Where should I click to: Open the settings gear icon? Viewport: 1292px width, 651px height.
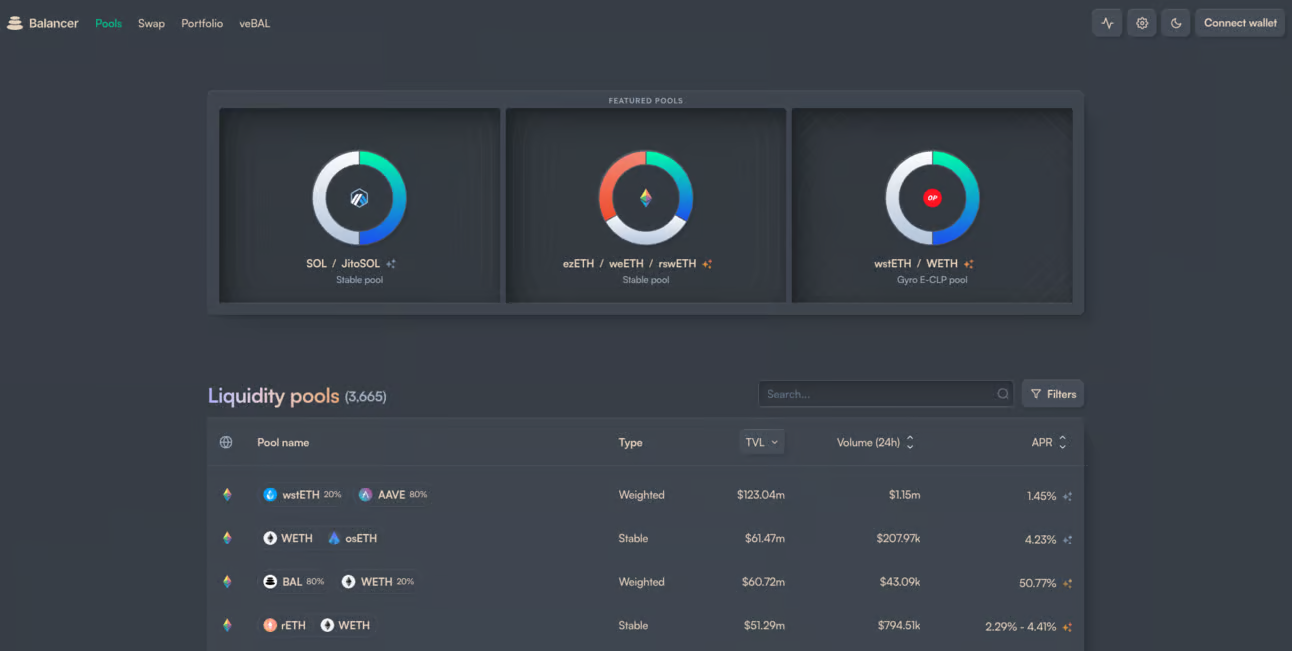[1142, 23]
